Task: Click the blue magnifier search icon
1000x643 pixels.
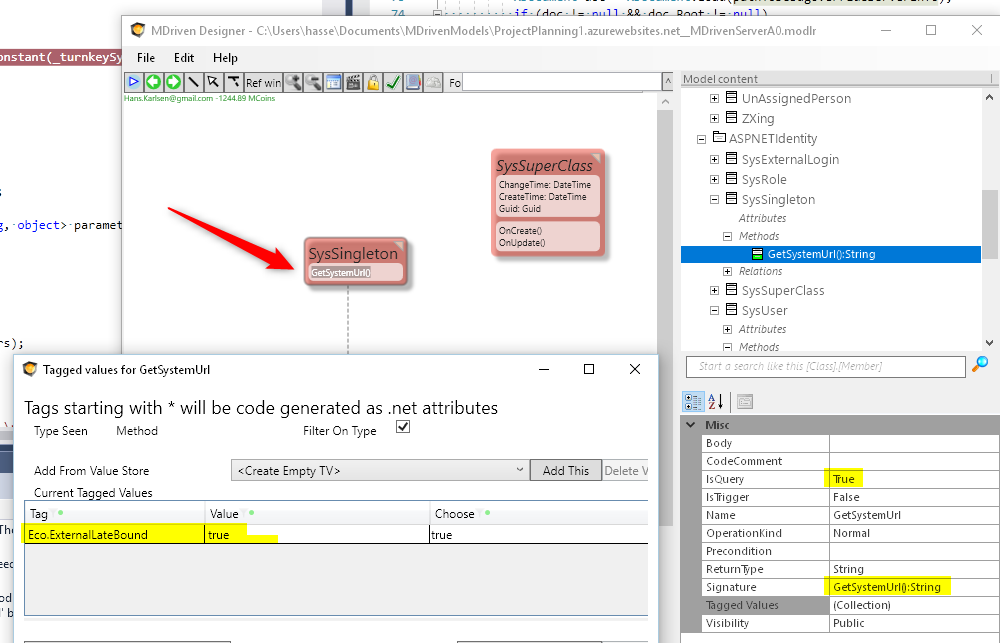Action: [980, 364]
